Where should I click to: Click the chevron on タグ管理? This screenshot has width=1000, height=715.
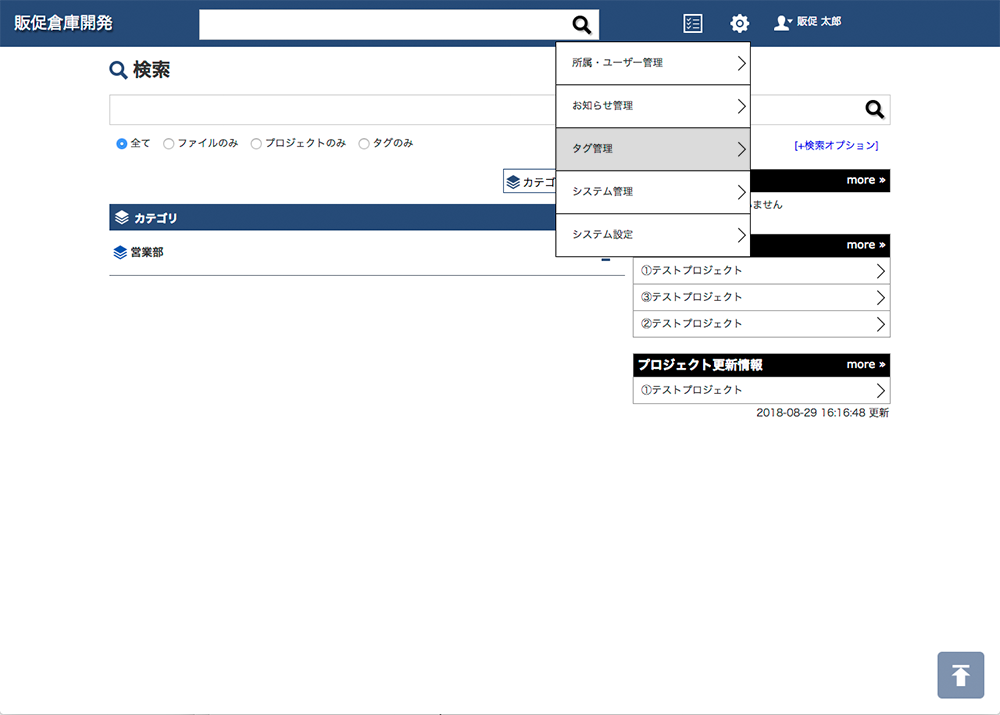(741, 149)
